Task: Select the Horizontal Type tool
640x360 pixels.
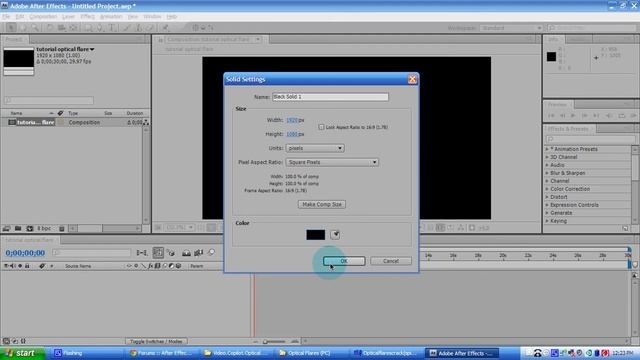Action: click(x=112, y=28)
